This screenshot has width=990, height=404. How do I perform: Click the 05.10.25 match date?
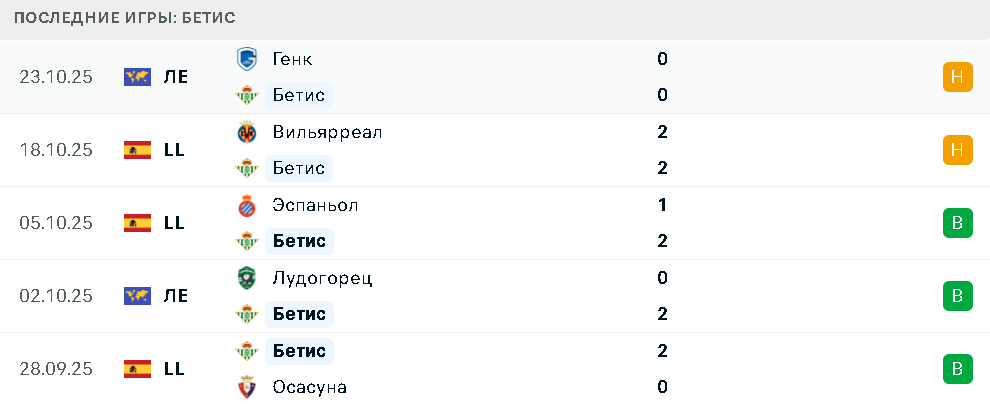click(56, 223)
